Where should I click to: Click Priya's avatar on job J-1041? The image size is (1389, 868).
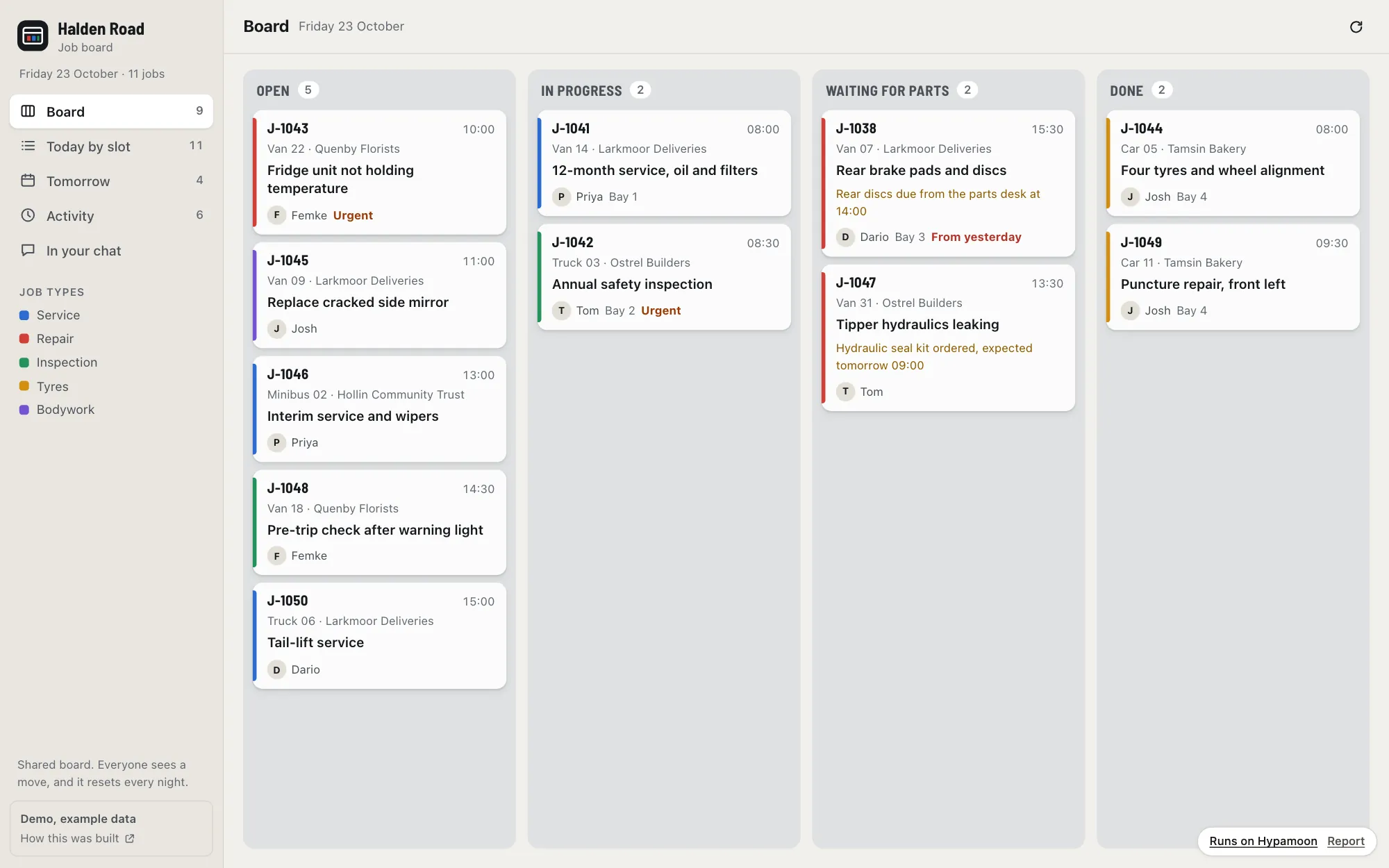561,197
